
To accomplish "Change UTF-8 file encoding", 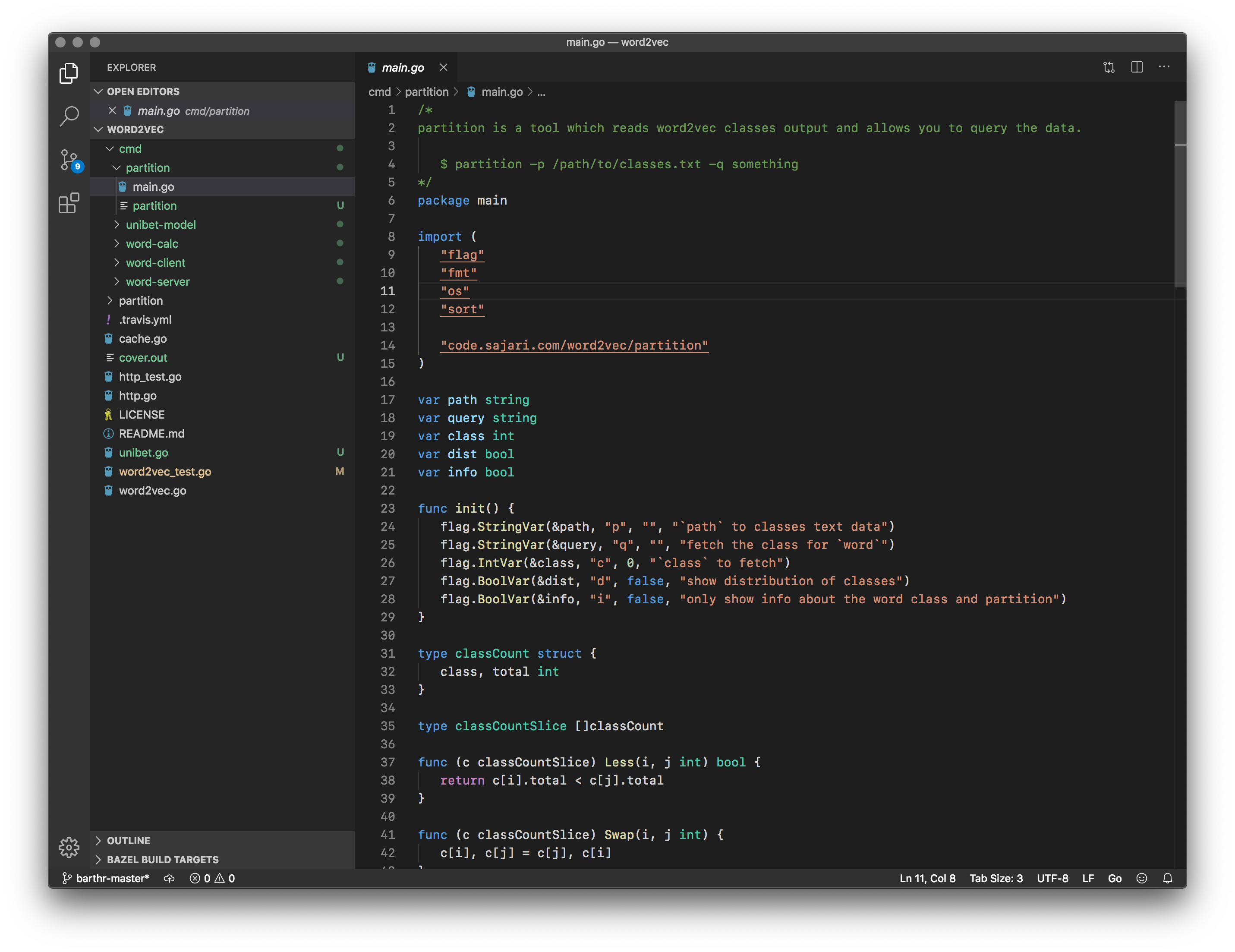I will pyautogui.click(x=1052, y=878).
